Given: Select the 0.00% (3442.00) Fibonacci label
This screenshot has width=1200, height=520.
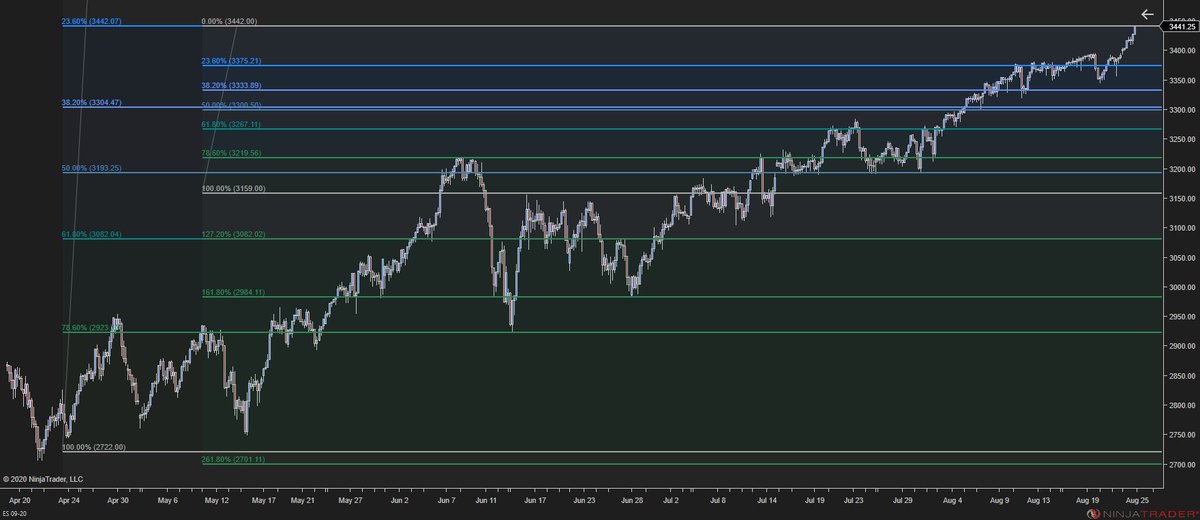Looking at the screenshot, I should pyautogui.click(x=229, y=21).
